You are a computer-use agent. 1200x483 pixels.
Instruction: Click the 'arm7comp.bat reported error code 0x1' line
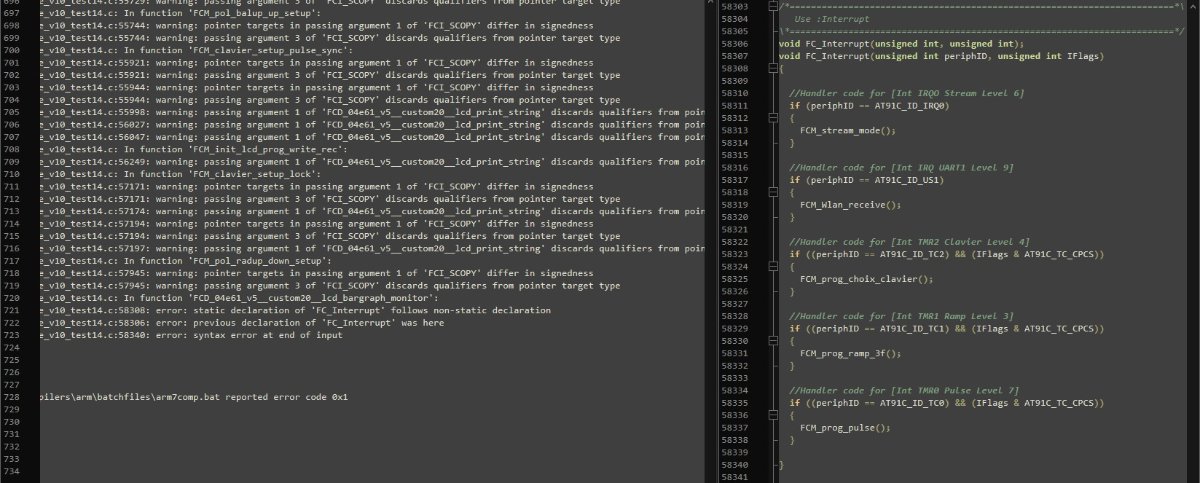tap(194, 397)
